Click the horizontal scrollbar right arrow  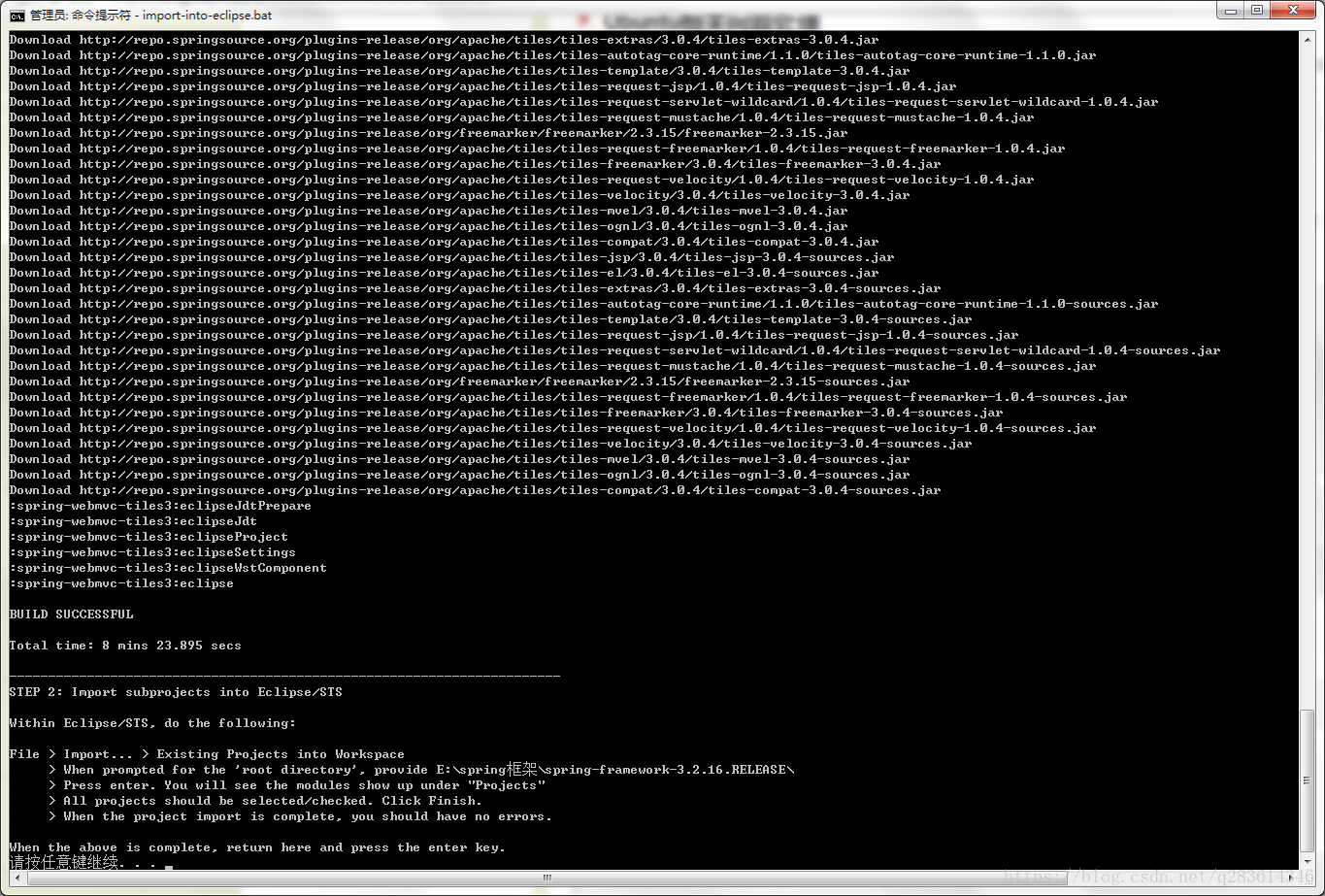1291,879
